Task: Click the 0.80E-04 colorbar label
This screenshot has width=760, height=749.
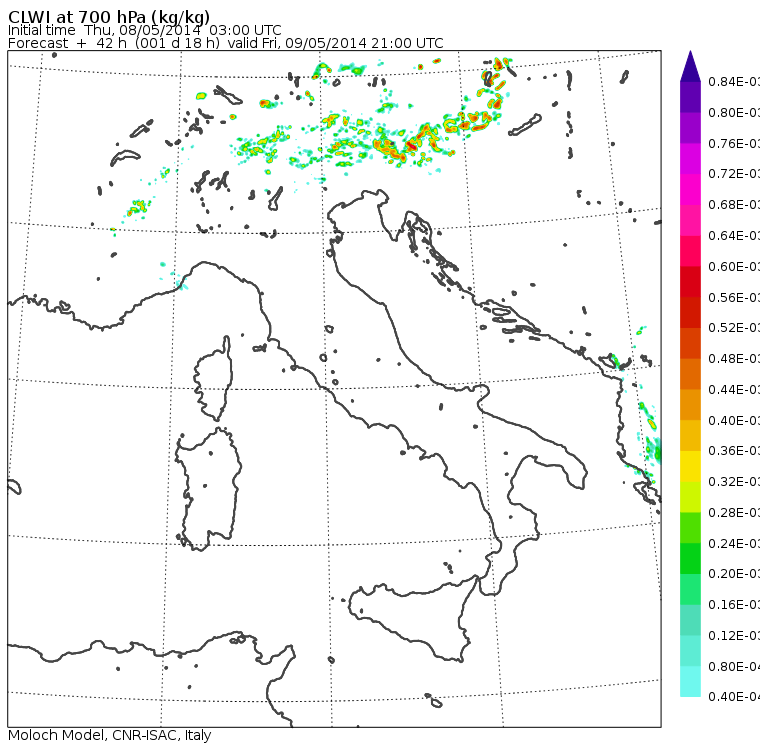Action: click(734, 667)
